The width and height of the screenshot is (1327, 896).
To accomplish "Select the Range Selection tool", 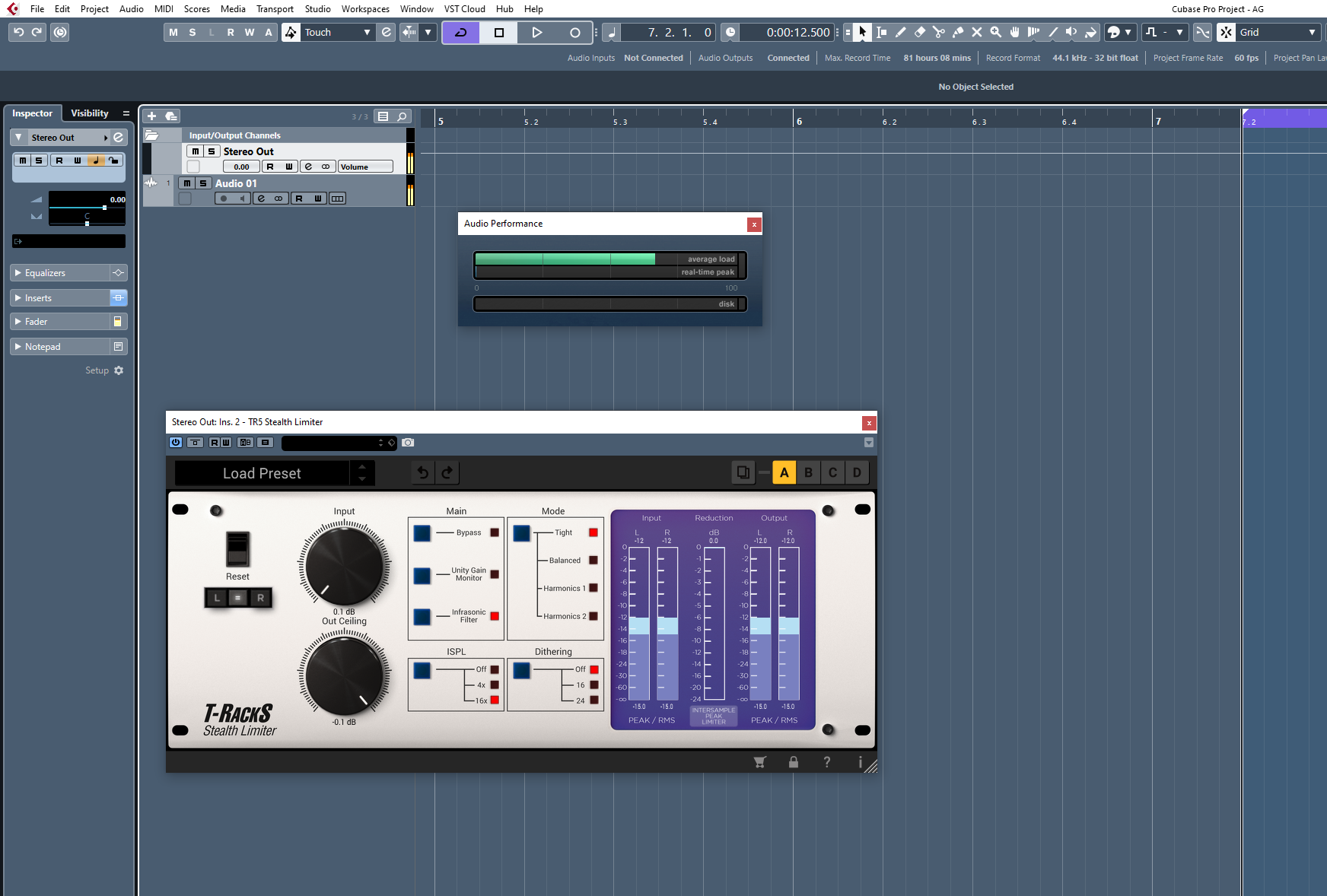I will [x=881, y=32].
